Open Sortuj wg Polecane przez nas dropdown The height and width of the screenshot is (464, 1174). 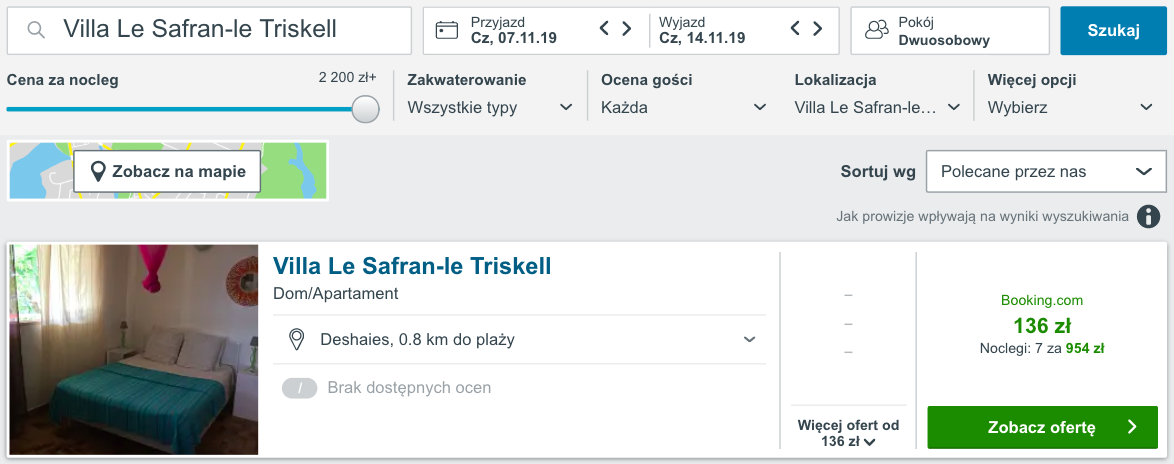coord(1046,171)
